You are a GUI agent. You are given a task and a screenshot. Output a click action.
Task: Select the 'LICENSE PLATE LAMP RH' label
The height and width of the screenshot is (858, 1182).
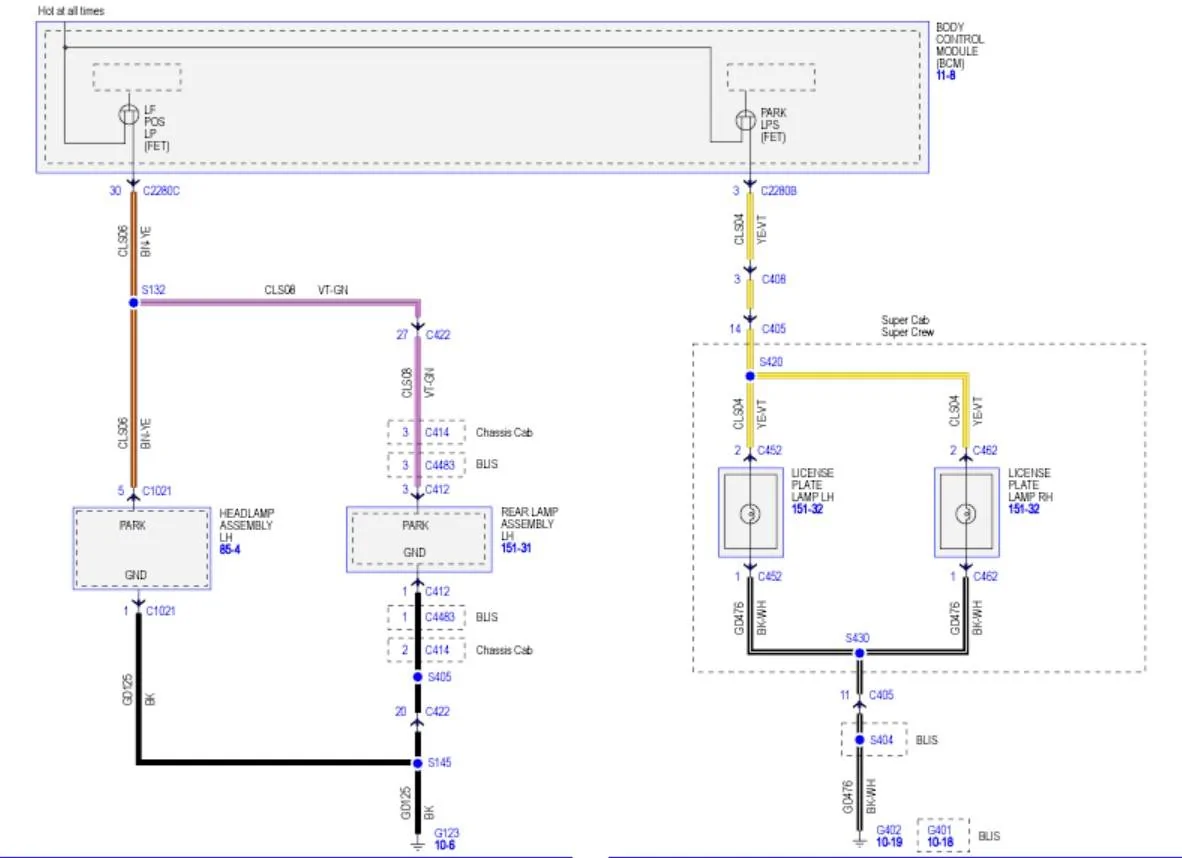pos(1030,485)
